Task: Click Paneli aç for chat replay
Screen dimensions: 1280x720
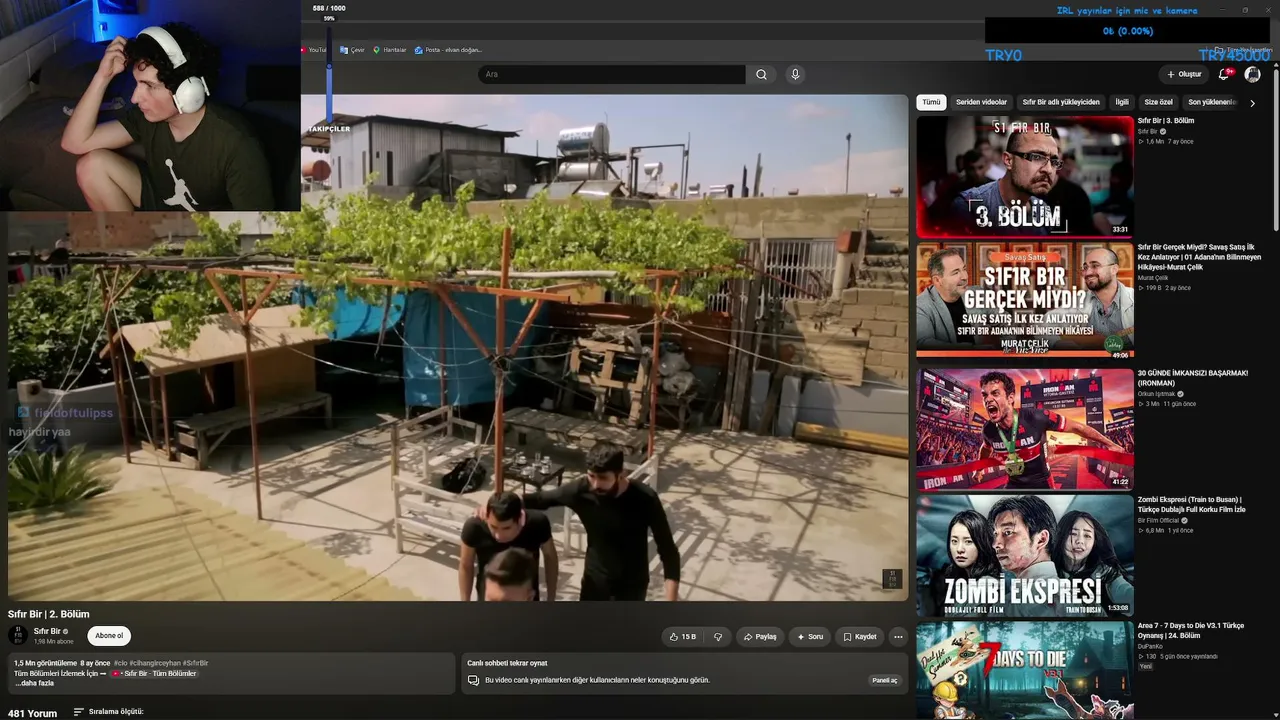Action: click(x=885, y=680)
